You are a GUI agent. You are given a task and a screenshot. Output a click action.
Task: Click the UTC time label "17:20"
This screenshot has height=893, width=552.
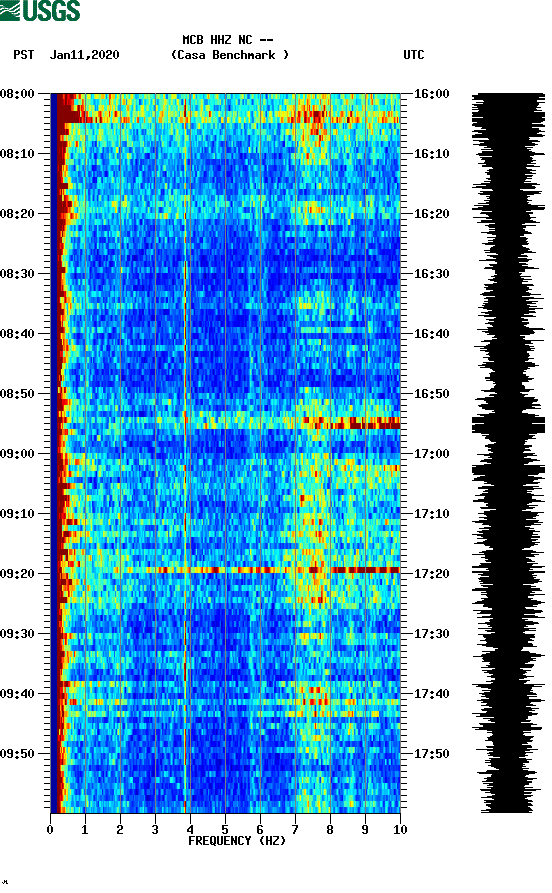(x=431, y=574)
